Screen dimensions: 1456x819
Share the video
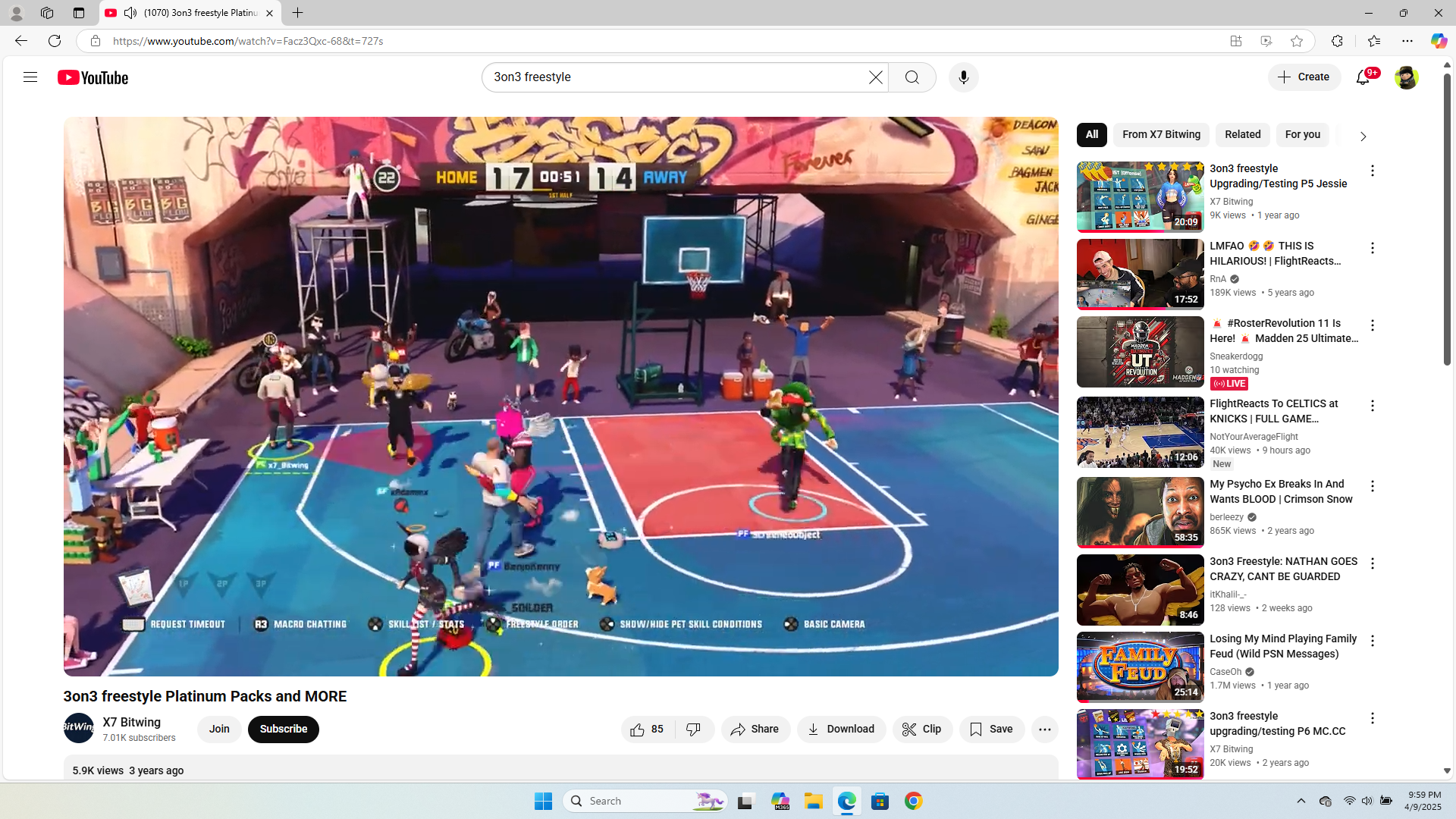coord(755,730)
